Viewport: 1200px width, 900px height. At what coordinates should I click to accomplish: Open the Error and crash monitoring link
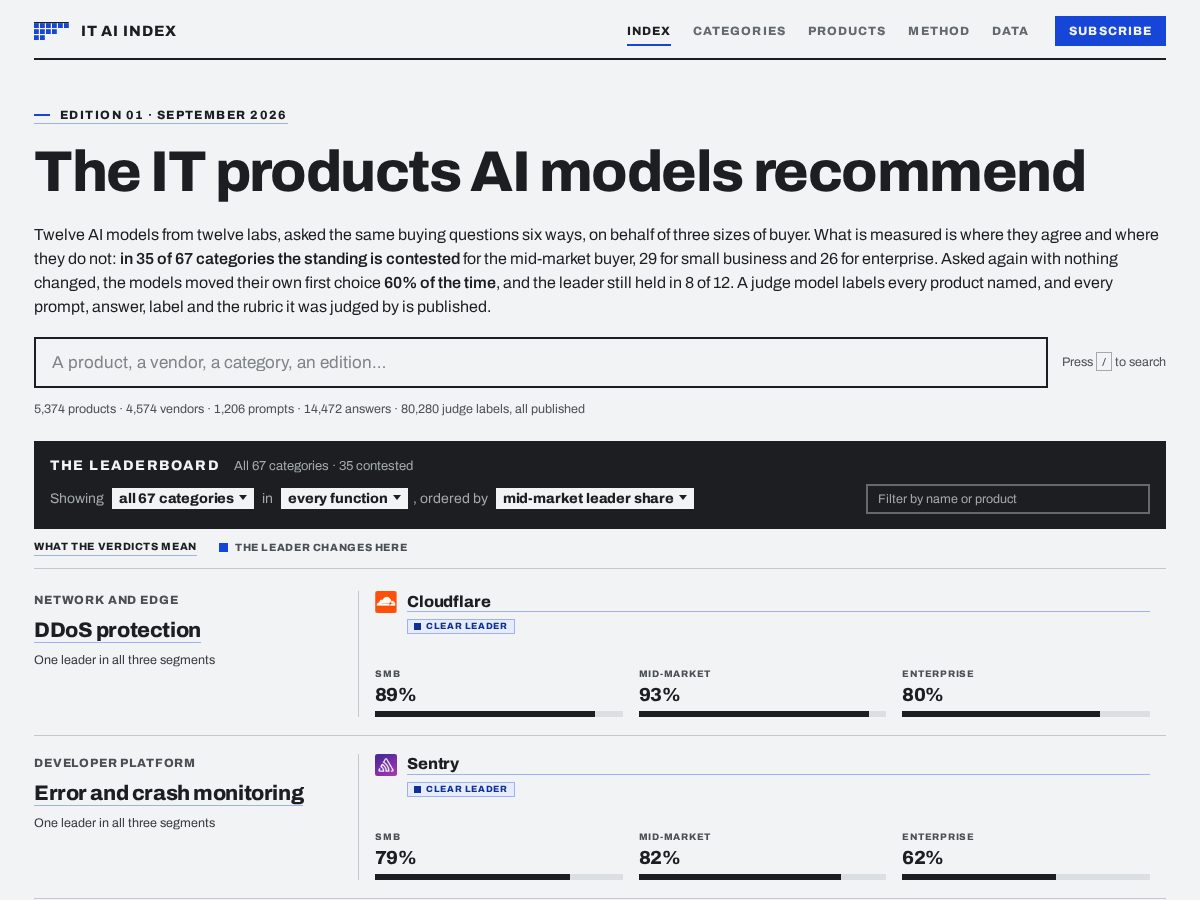169,793
